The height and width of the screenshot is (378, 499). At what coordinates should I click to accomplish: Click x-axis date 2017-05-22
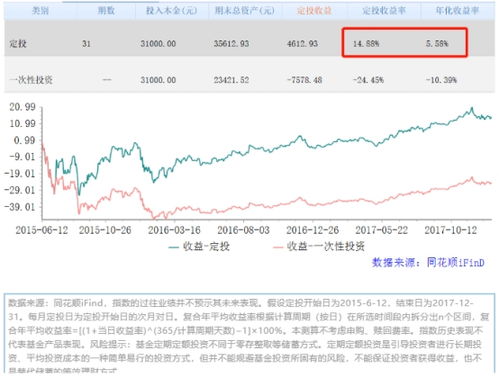click(381, 230)
